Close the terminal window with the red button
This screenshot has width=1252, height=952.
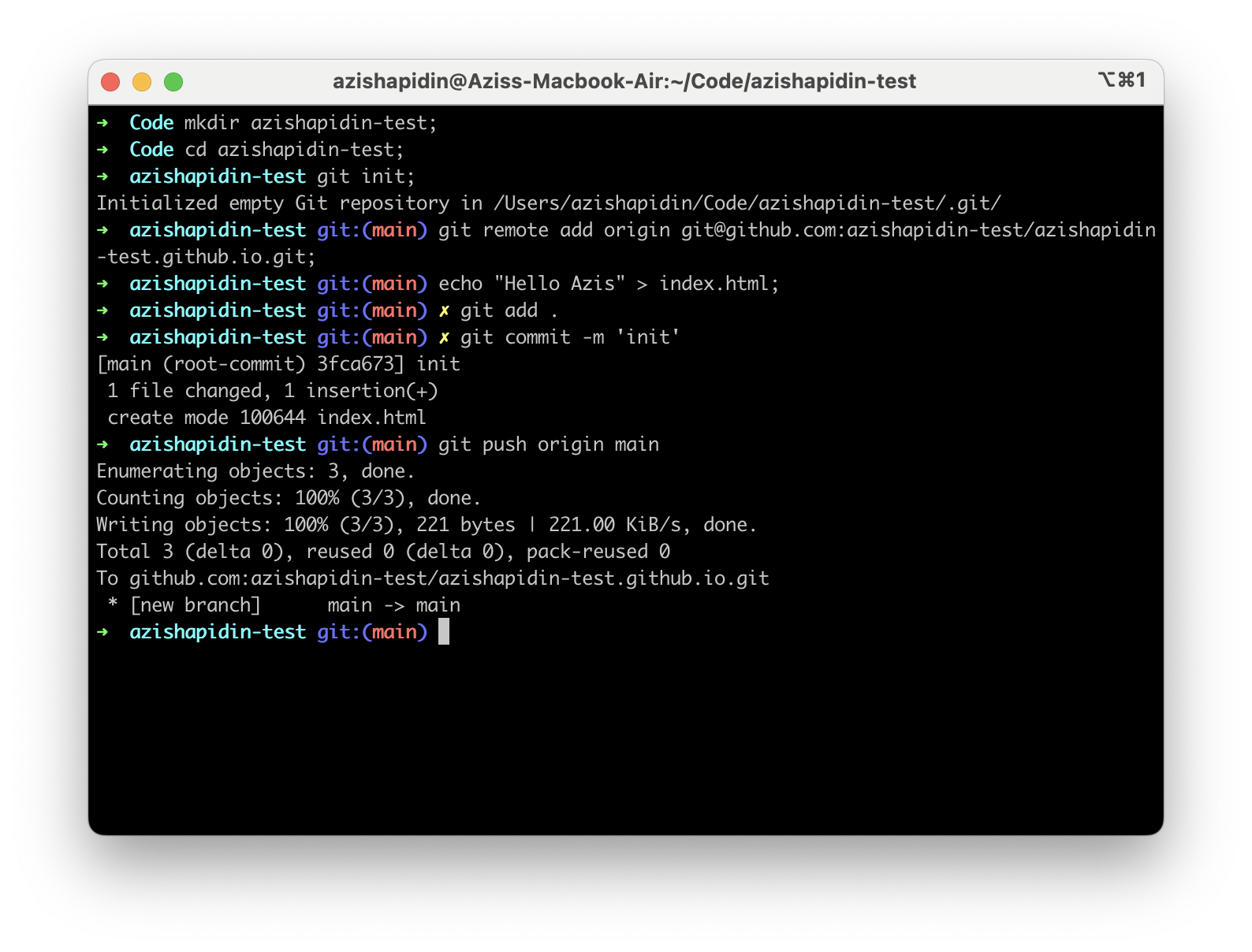tap(110, 82)
